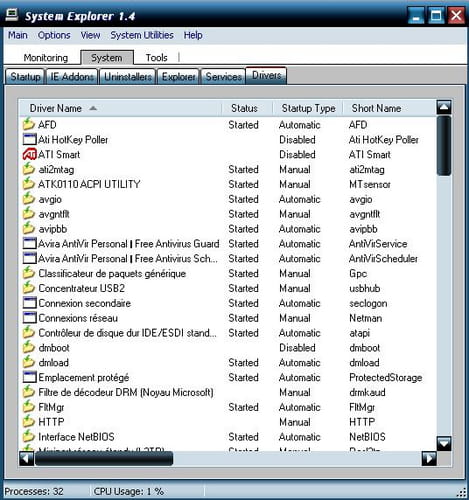
Task: Click the Avira Free Antivirus Sch... icon
Action: click(29, 258)
